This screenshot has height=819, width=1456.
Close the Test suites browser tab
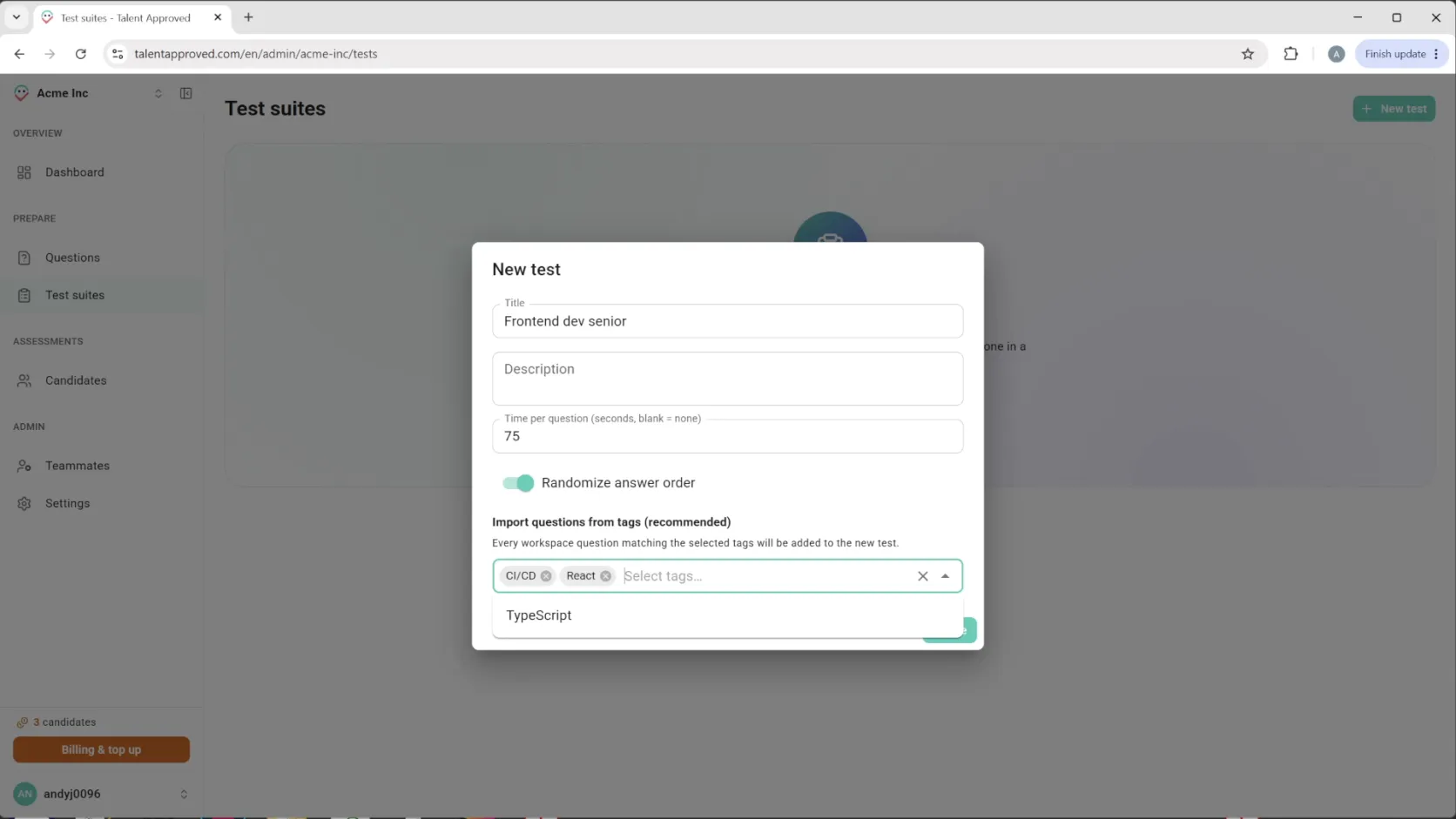point(218,17)
